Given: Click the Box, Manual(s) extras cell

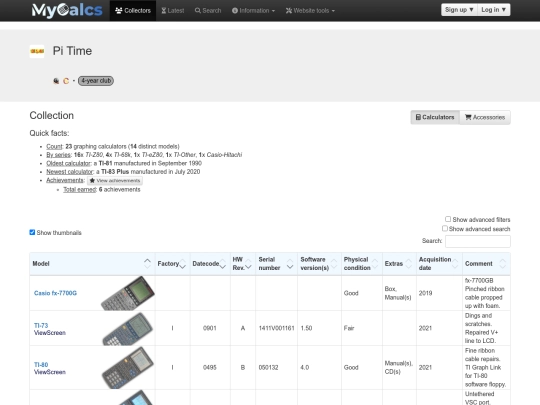Looking at the screenshot, I should (x=398, y=293).
